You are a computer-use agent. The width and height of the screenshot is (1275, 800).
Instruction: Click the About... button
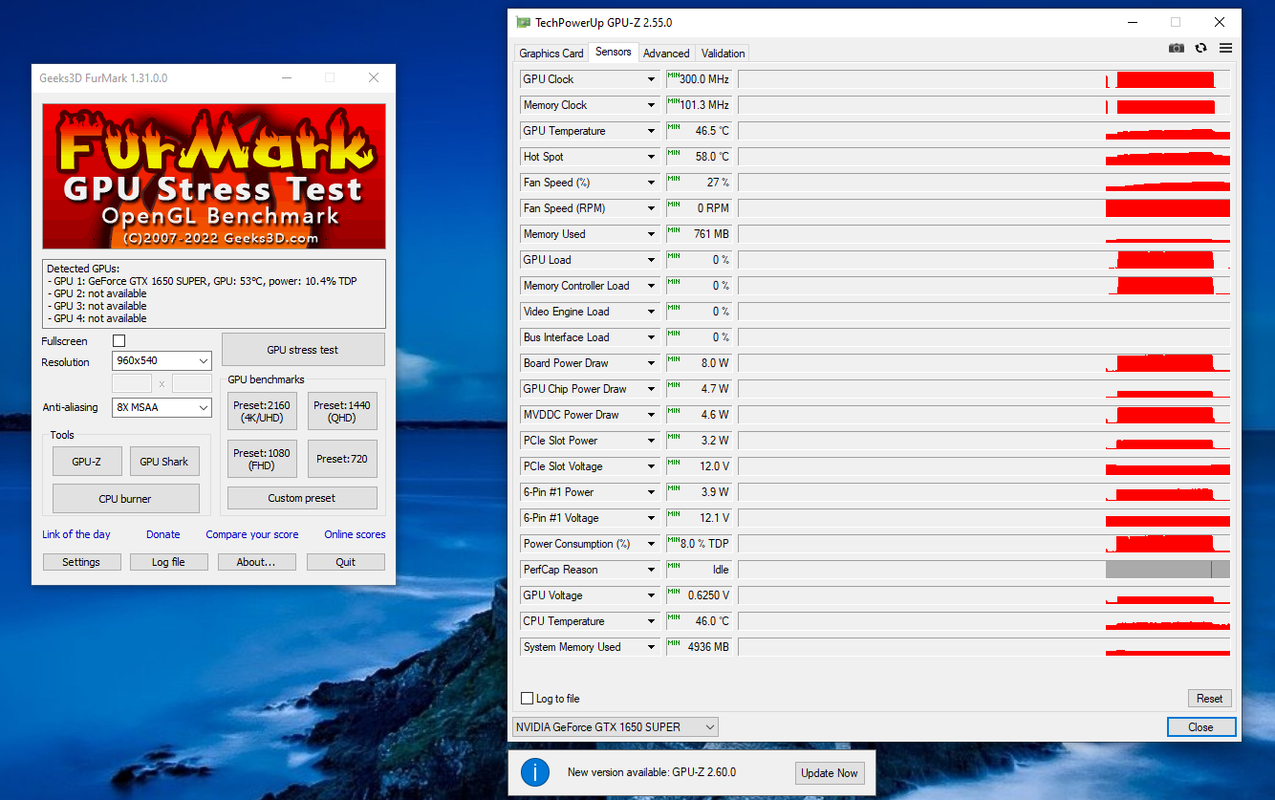pyautogui.click(x=256, y=562)
